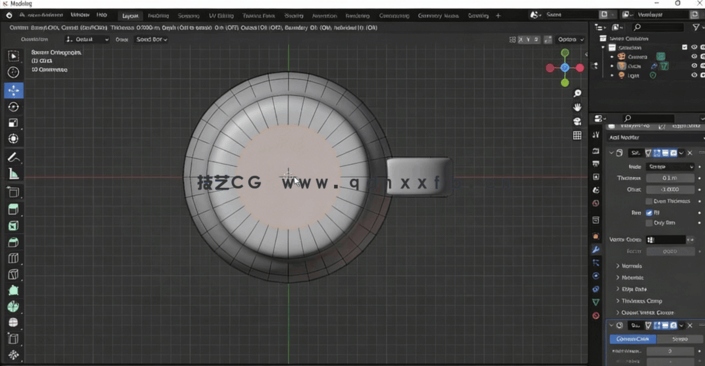Open the Help menu
The height and width of the screenshot is (366, 705).
[x=102, y=15]
